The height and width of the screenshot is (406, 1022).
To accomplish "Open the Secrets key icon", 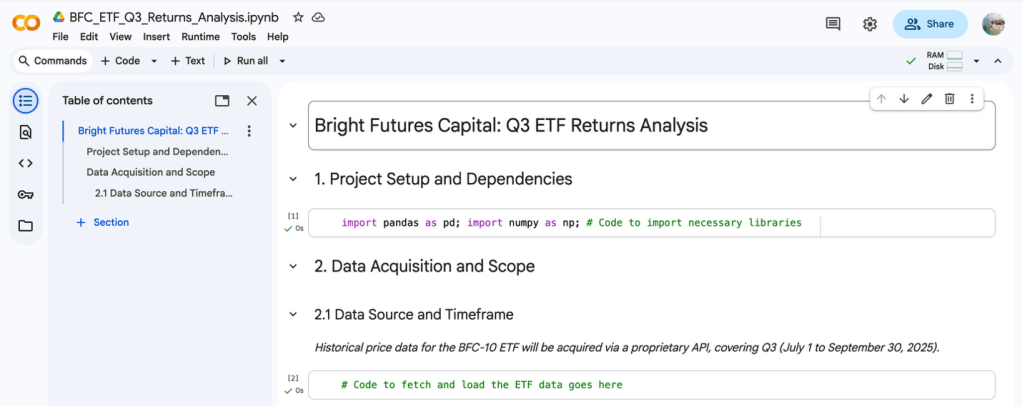I will click(x=25, y=194).
